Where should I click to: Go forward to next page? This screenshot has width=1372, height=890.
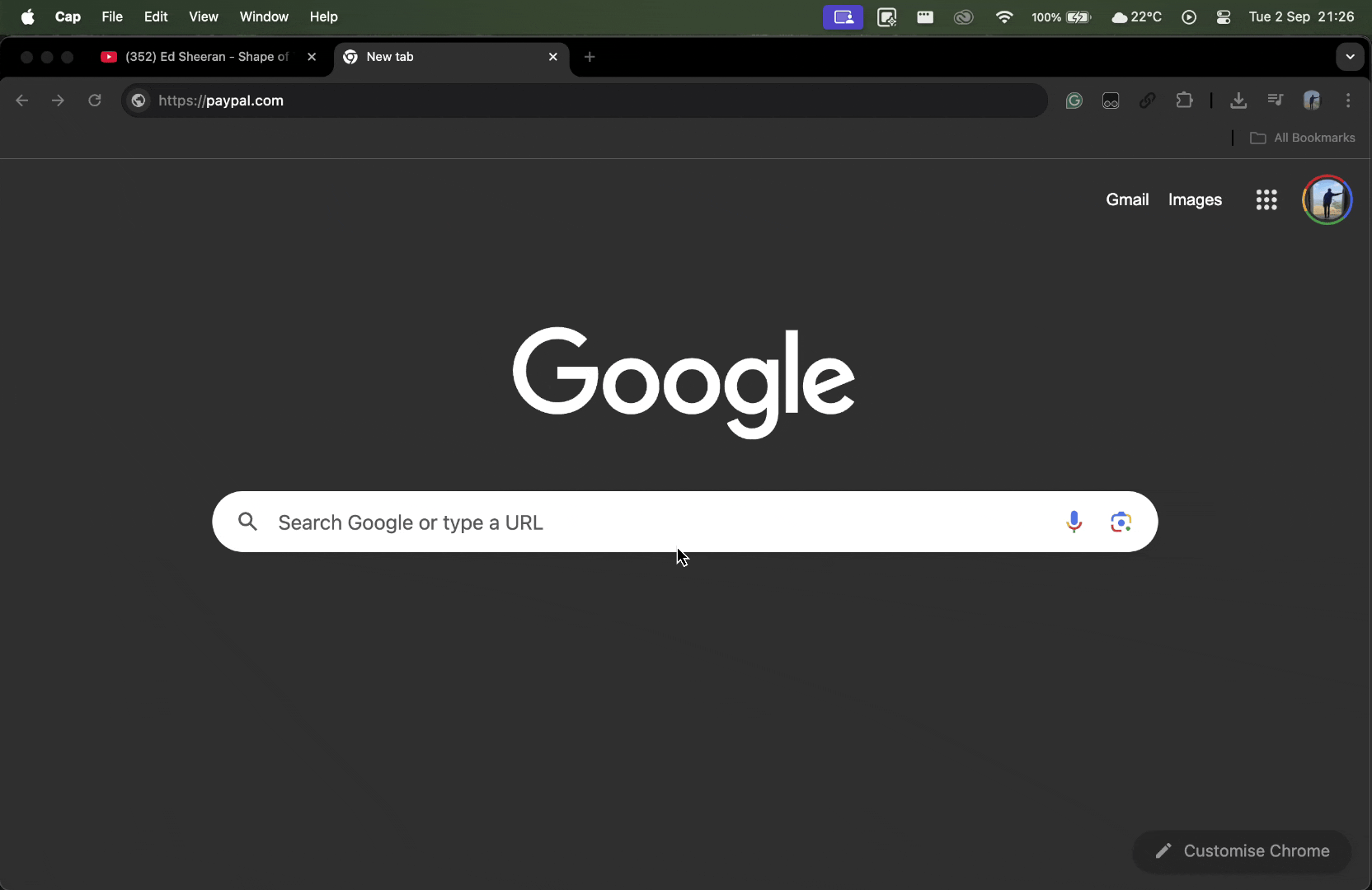(58, 101)
